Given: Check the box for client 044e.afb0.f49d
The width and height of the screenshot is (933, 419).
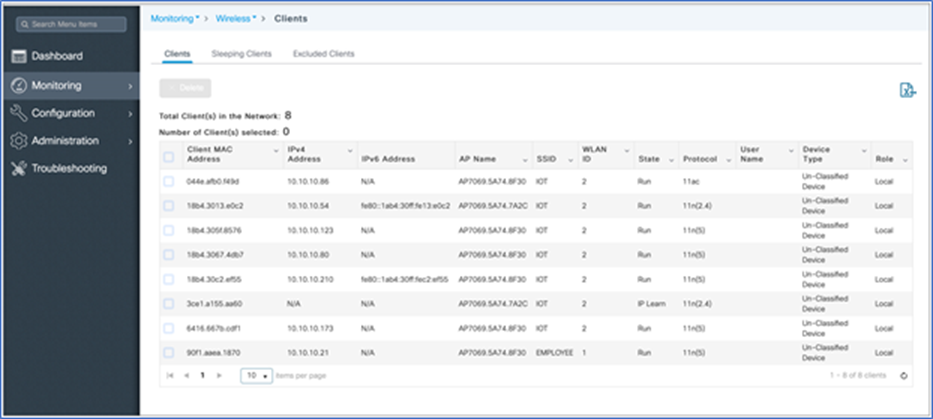Looking at the screenshot, I should click(x=169, y=182).
